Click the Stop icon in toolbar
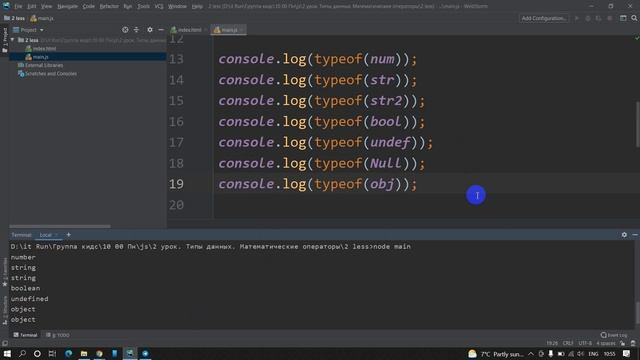This screenshot has height=360, width=640. coord(610,18)
